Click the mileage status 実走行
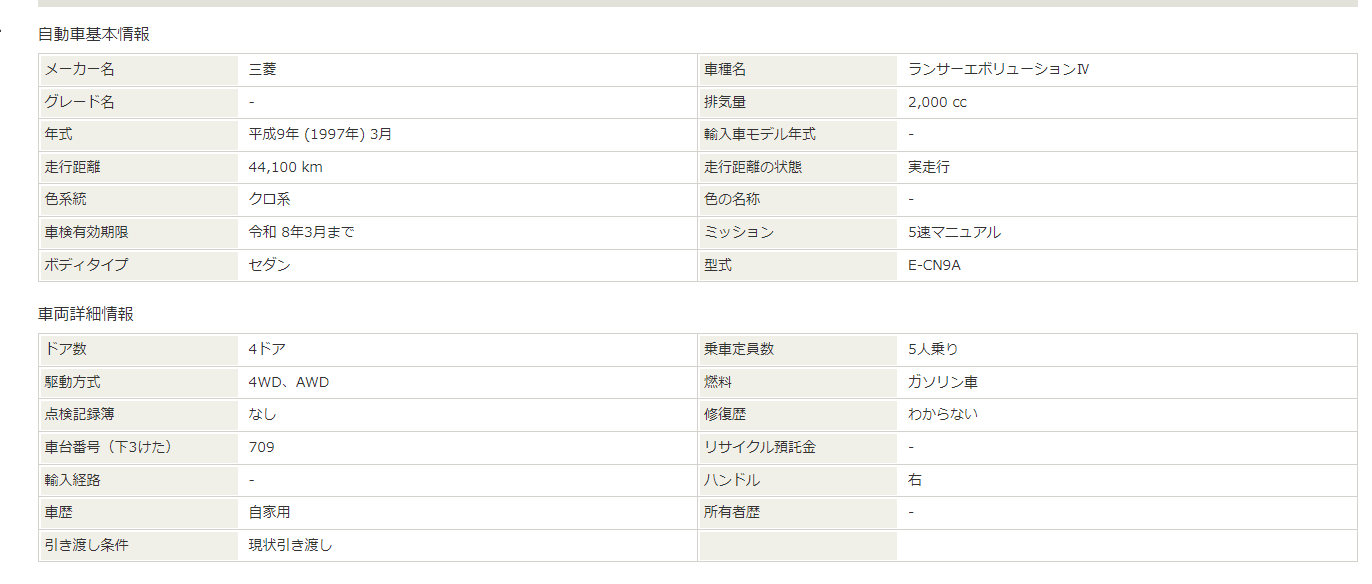Screen dimensions: 1372x584 coord(929,167)
